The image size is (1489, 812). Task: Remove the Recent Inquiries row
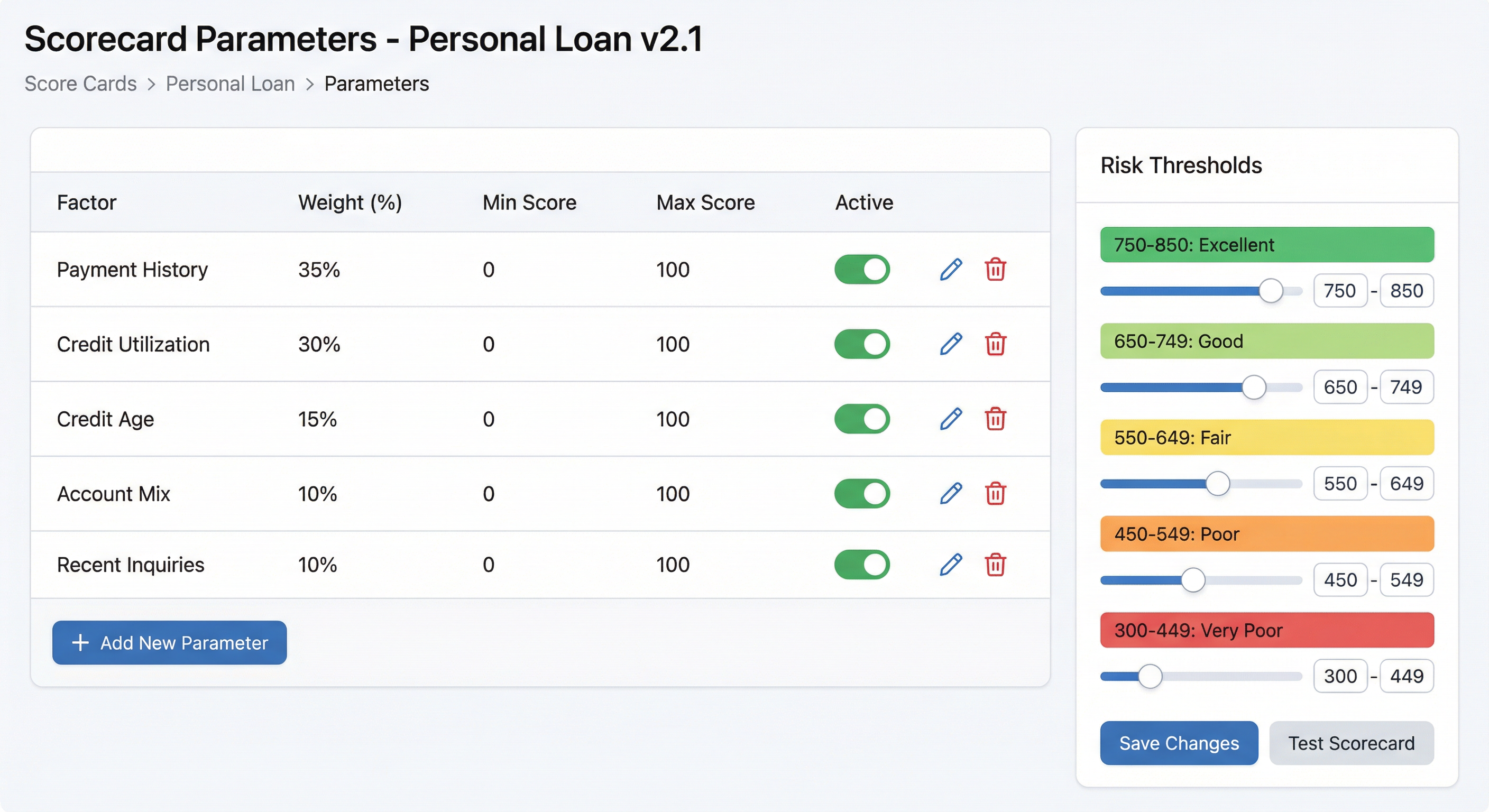pos(995,565)
